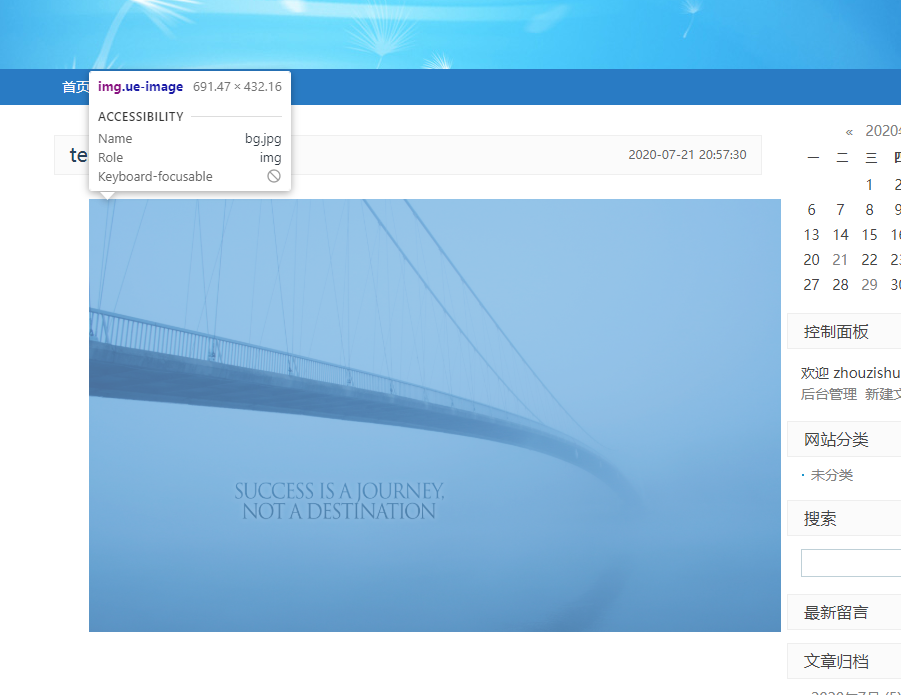Select calendar day 27
This screenshot has height=695, width=901.
tap(811, 285)
